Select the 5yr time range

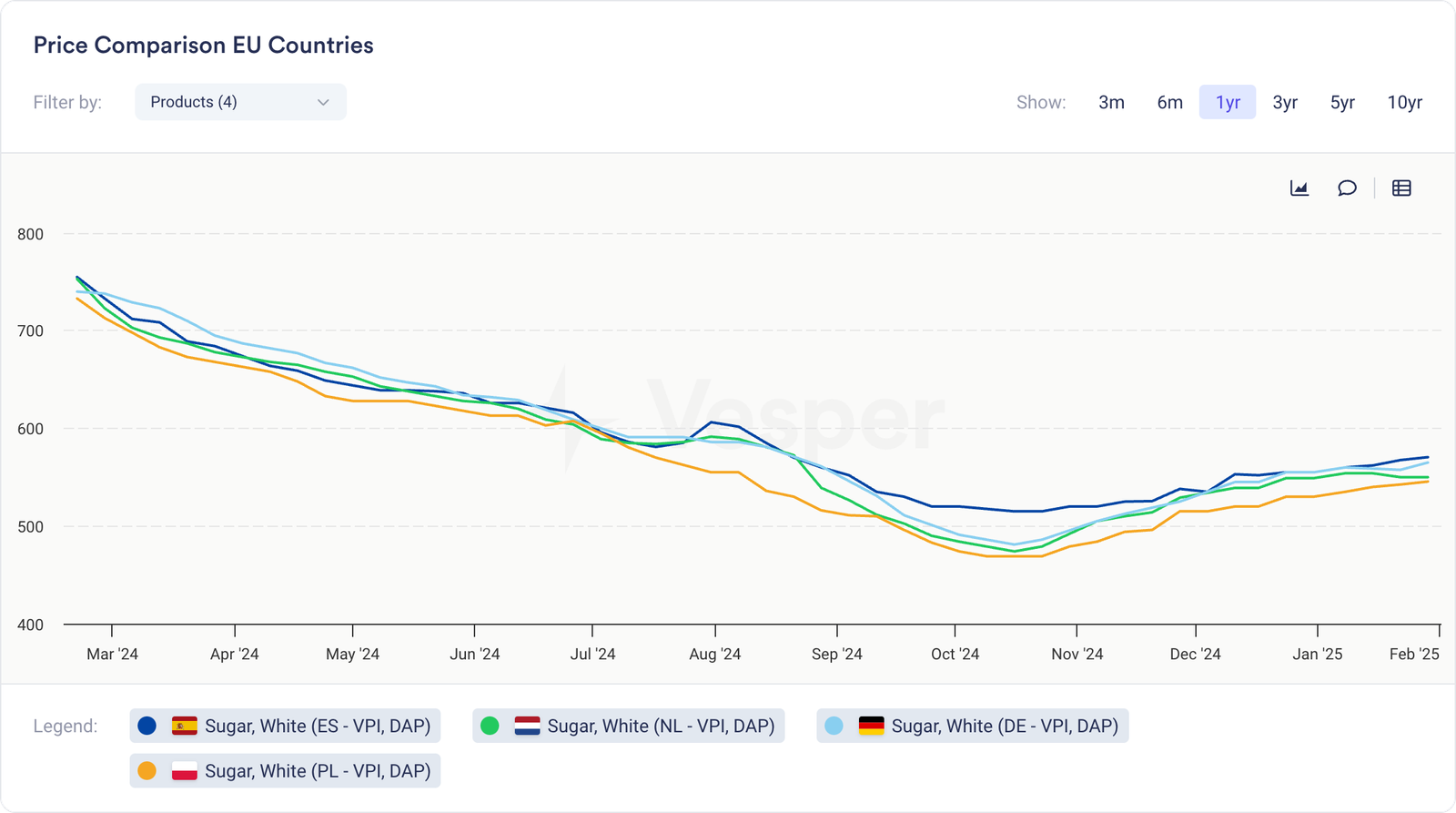tap(1342, 102)
